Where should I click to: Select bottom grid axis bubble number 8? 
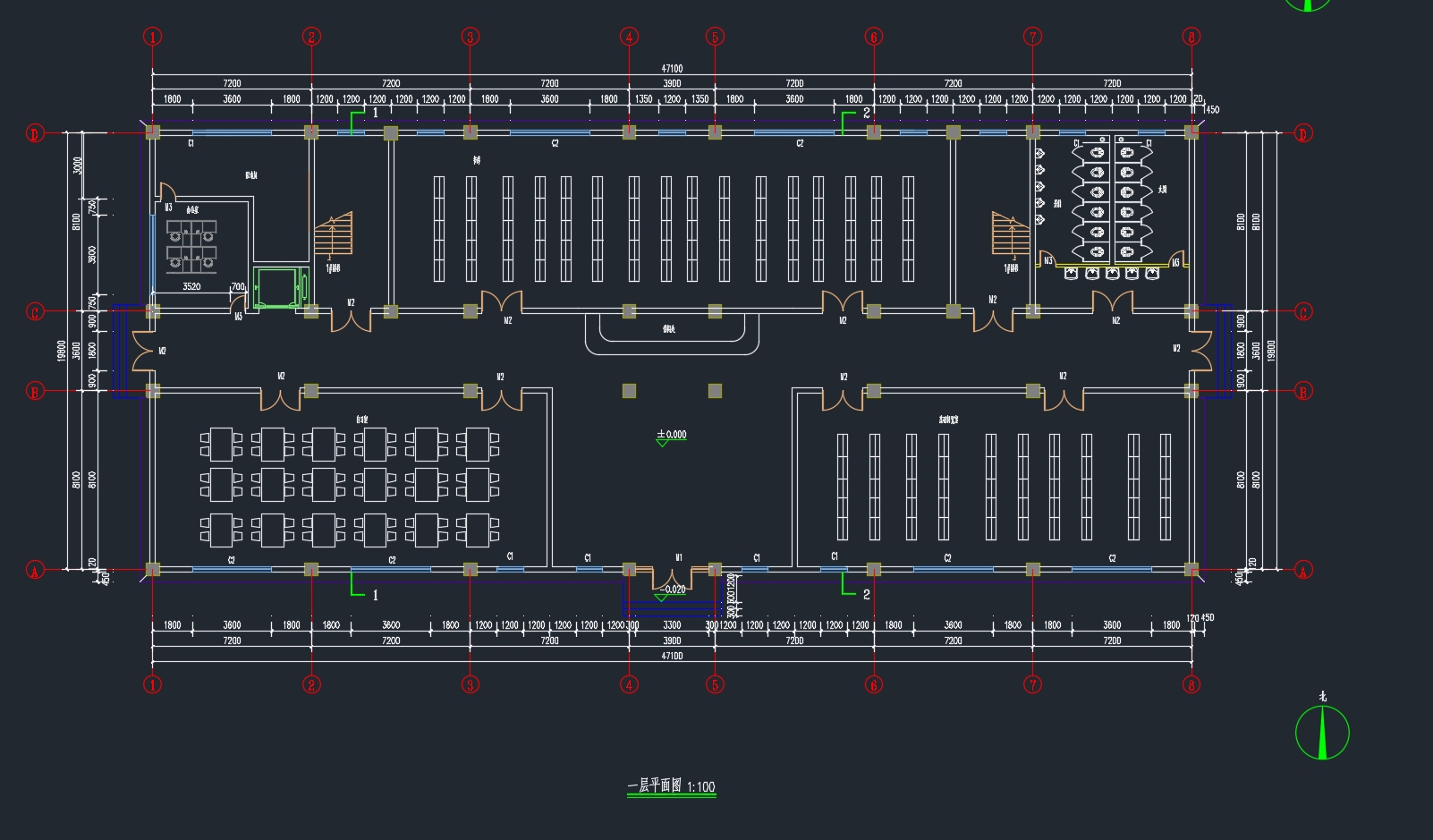pyautogui.click(x=1191, y=684)
